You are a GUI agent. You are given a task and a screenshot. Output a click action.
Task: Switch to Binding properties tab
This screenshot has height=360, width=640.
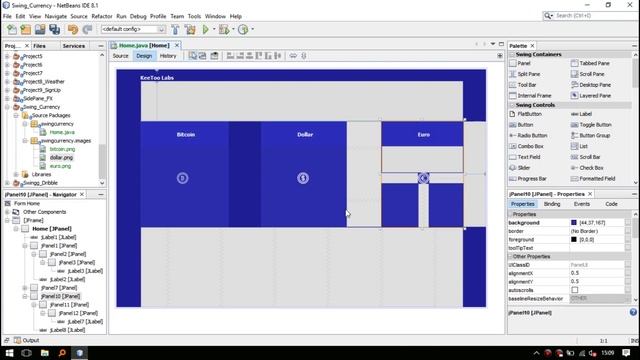(x=552, y=204)
